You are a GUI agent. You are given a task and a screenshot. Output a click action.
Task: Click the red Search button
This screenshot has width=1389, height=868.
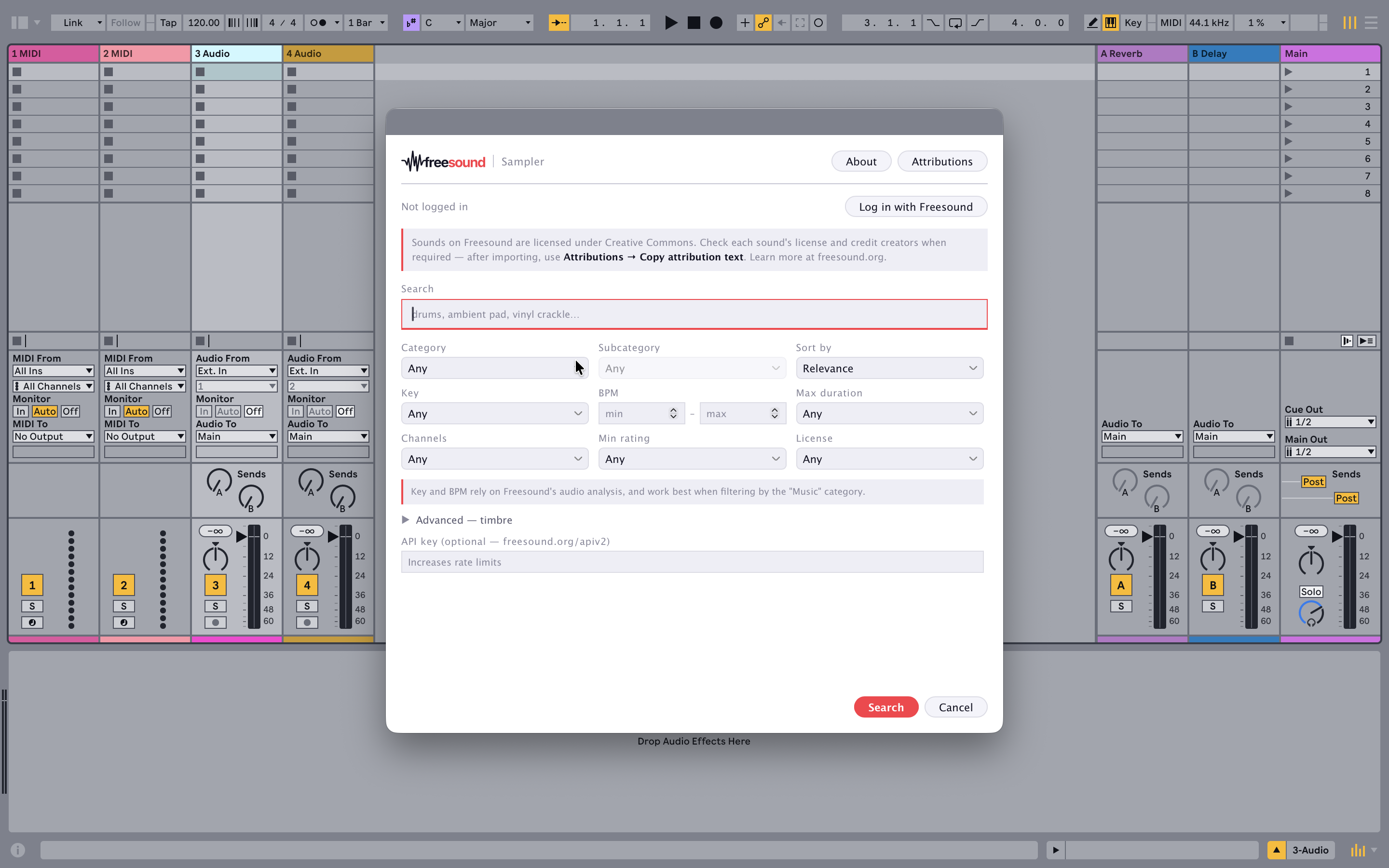coord(885,707)
